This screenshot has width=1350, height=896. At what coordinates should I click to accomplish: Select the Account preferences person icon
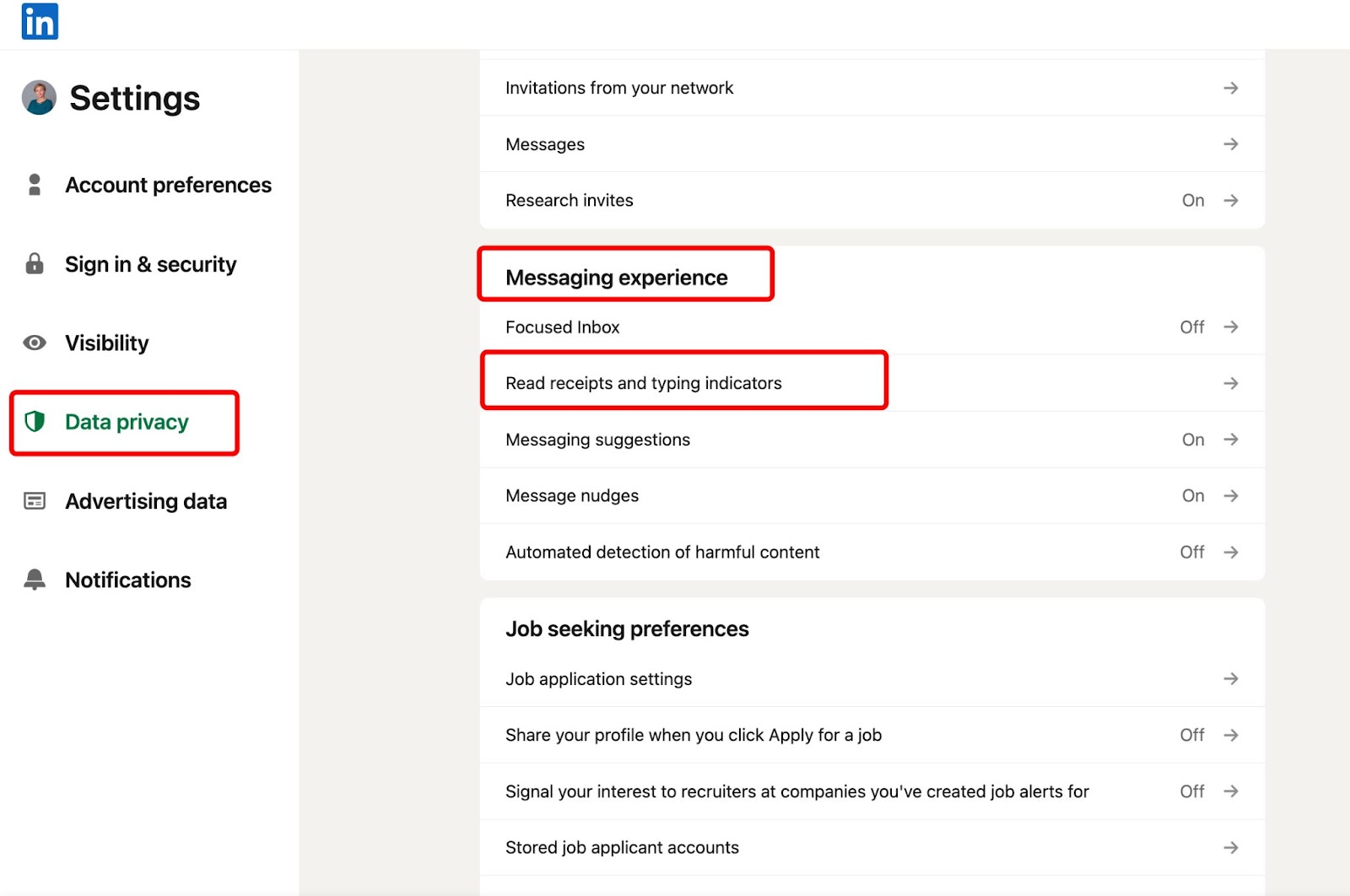[34, 184]
